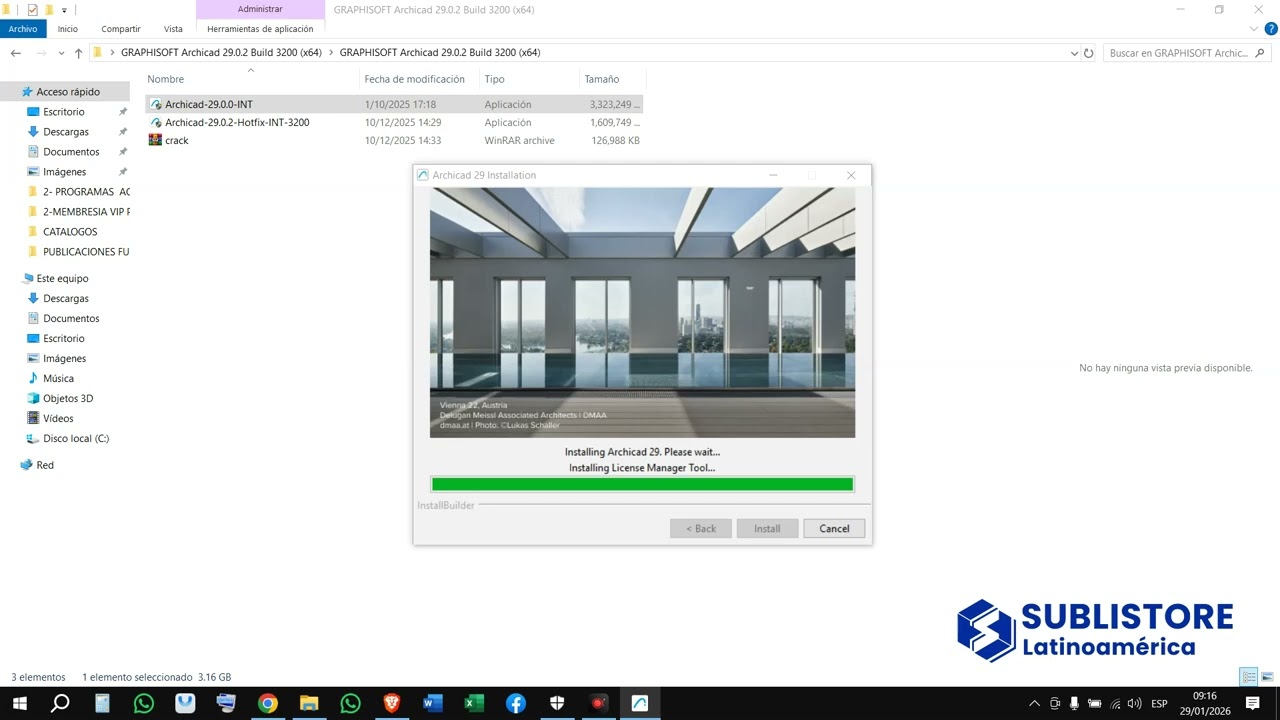Image resolution: width=1280 pixels, height=720 pixels.
Task: Open the clock and date flyout
Action: 1205,703
